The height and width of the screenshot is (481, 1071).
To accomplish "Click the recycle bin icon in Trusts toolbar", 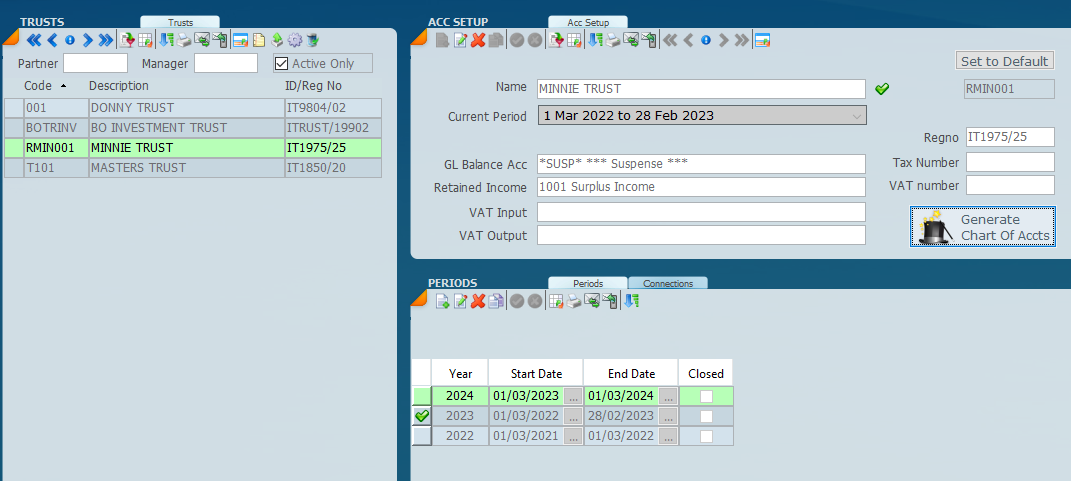I will coord(312,40).
